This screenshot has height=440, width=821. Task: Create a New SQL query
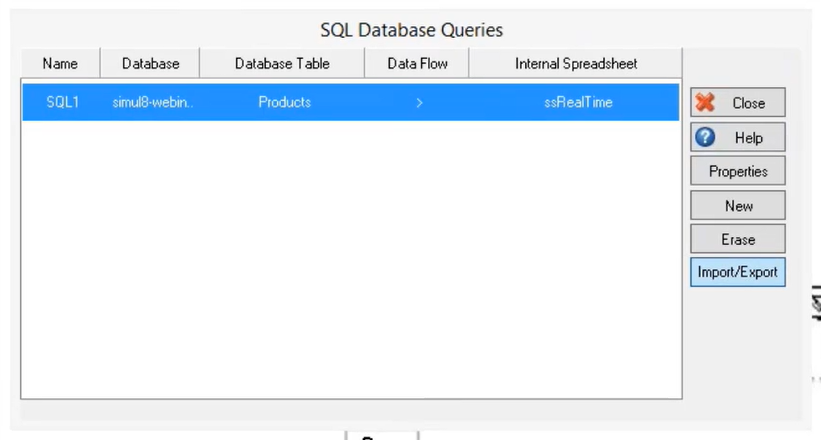tap(738, 205)
